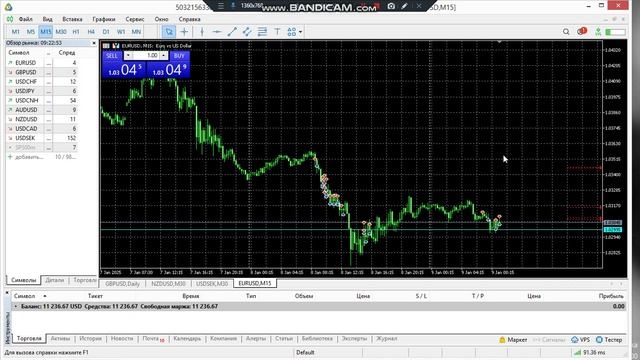Open the search magnifier icon
Screen dimensions: 640x360
[x=566, y=31]
